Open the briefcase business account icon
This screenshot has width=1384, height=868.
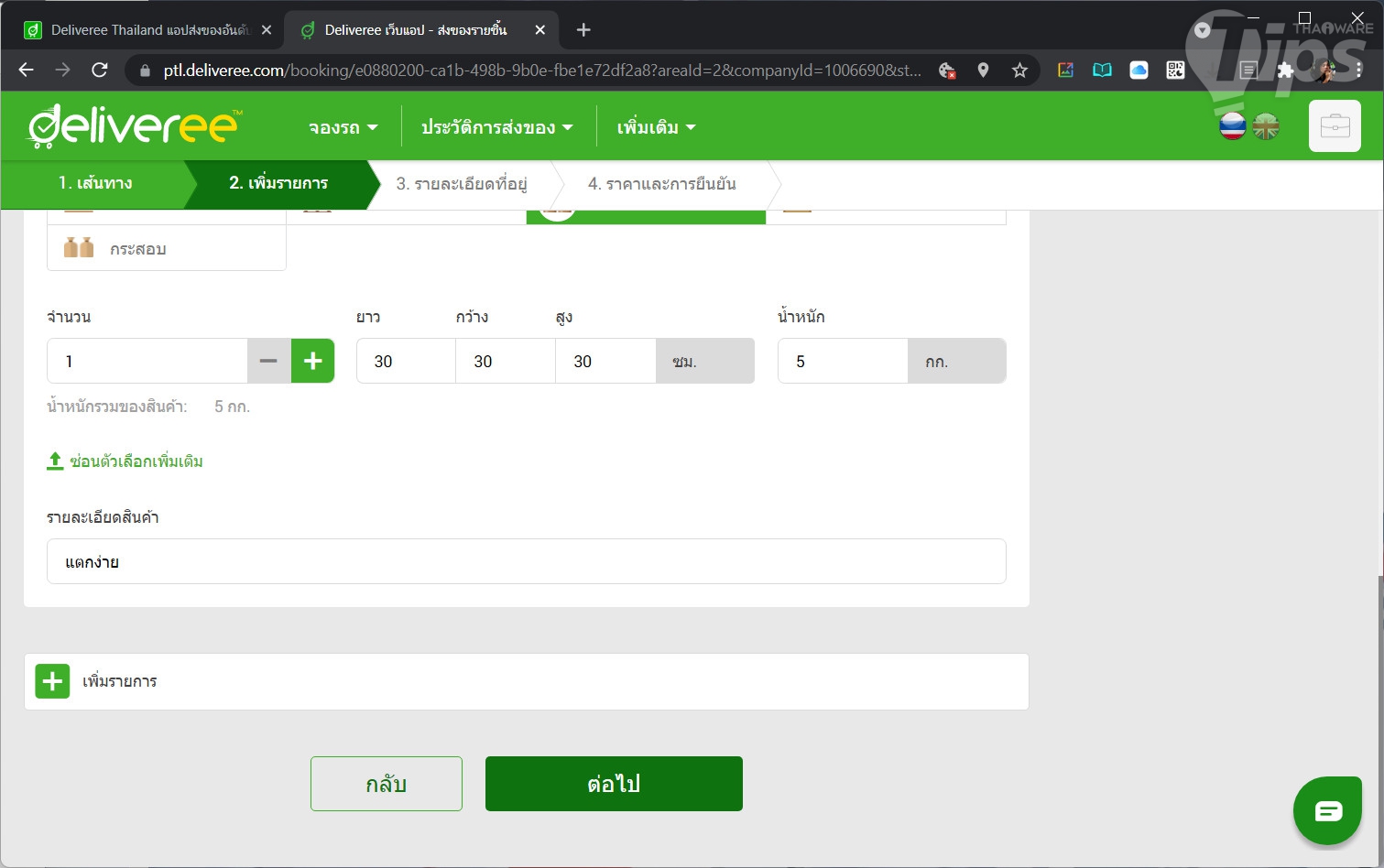tap(1335, 125)
